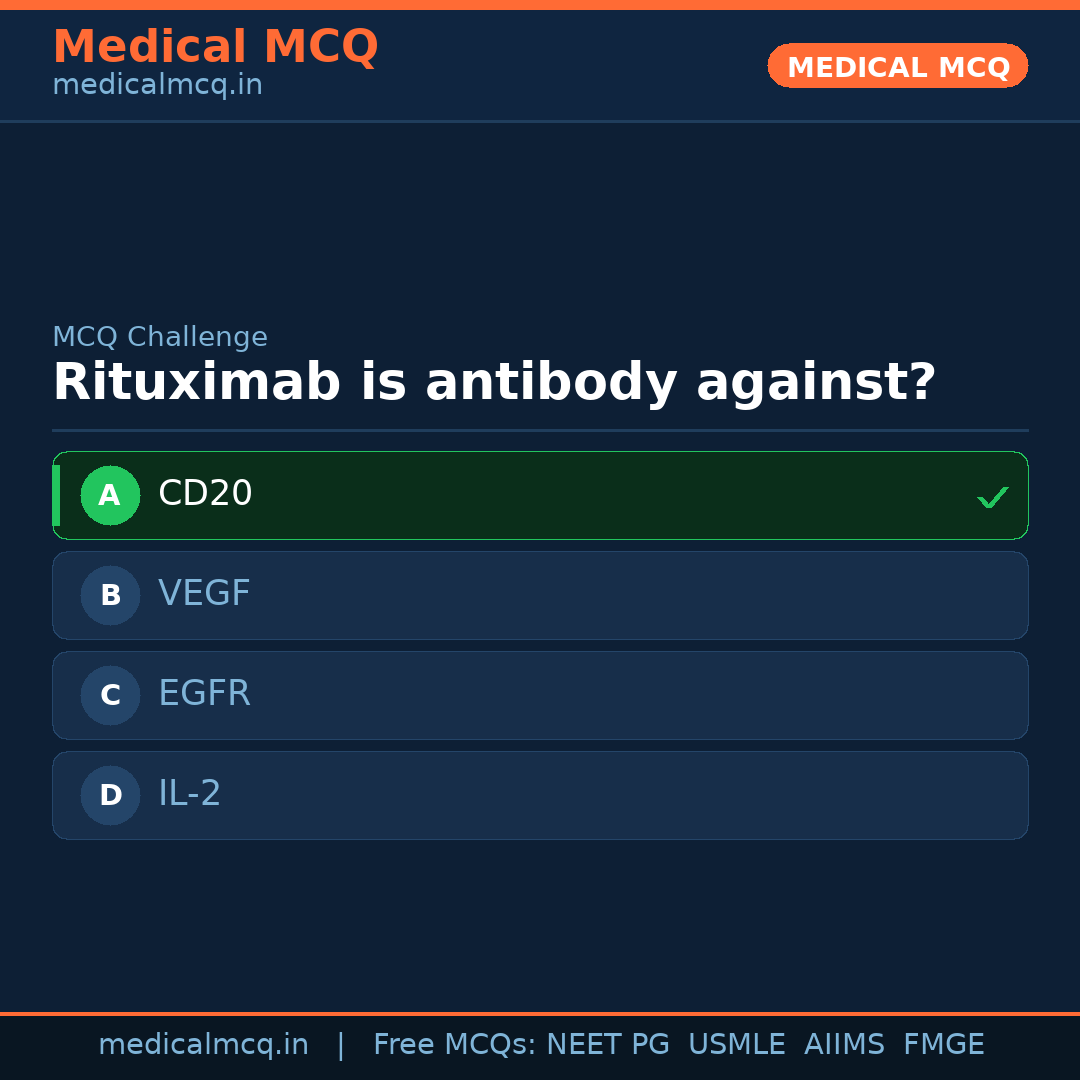Viewport: 1080px width, 1080px height.
Task: Click the C option circle
Action: pos(110,695)
